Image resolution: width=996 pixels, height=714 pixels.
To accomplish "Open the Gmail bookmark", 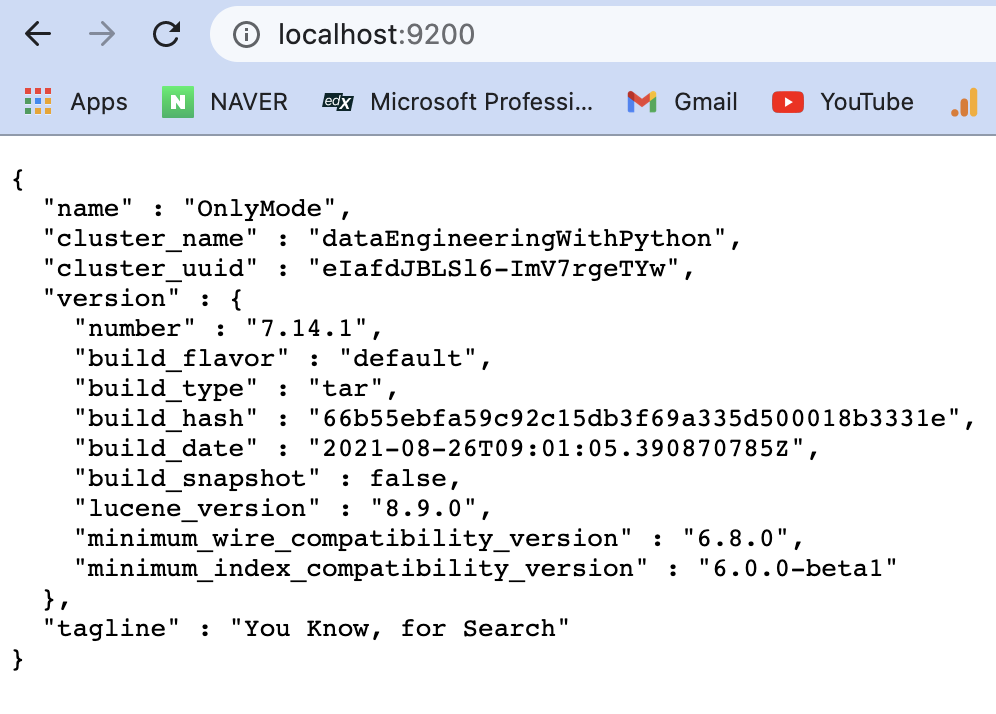I will (682, 102).
